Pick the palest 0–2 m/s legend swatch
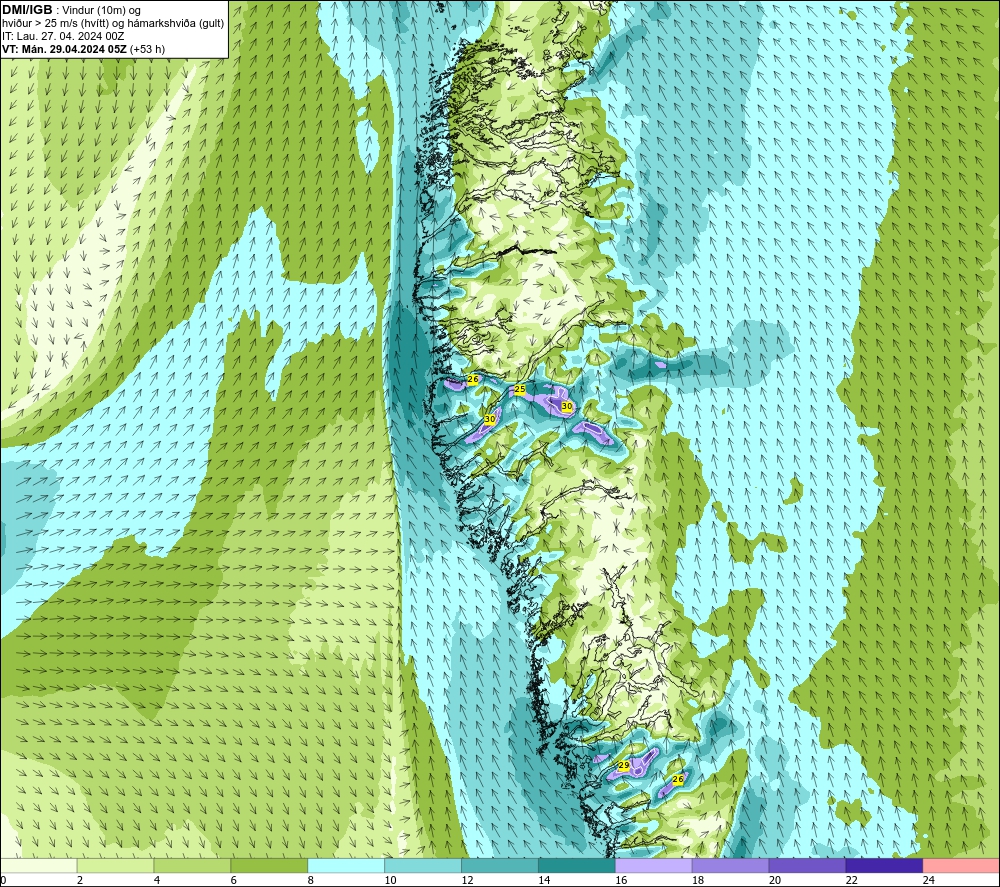Image resolution: width=1000 pixels, height=887 pixels. 39,866
